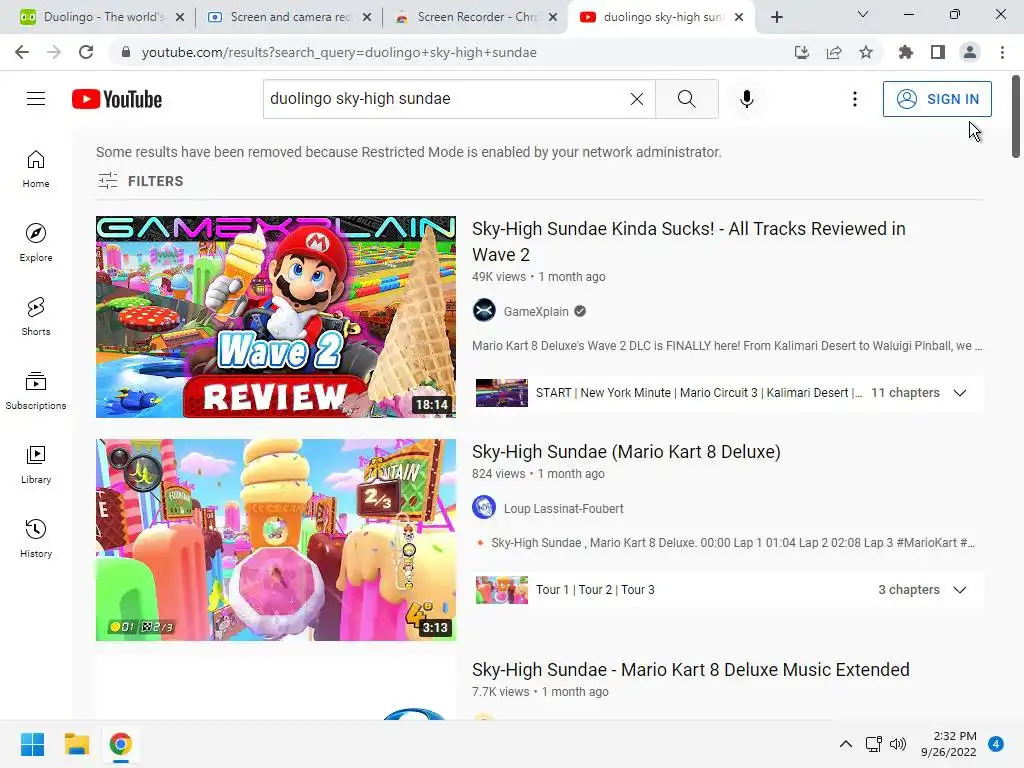Open Shorts in sidebar

[36, 317]
